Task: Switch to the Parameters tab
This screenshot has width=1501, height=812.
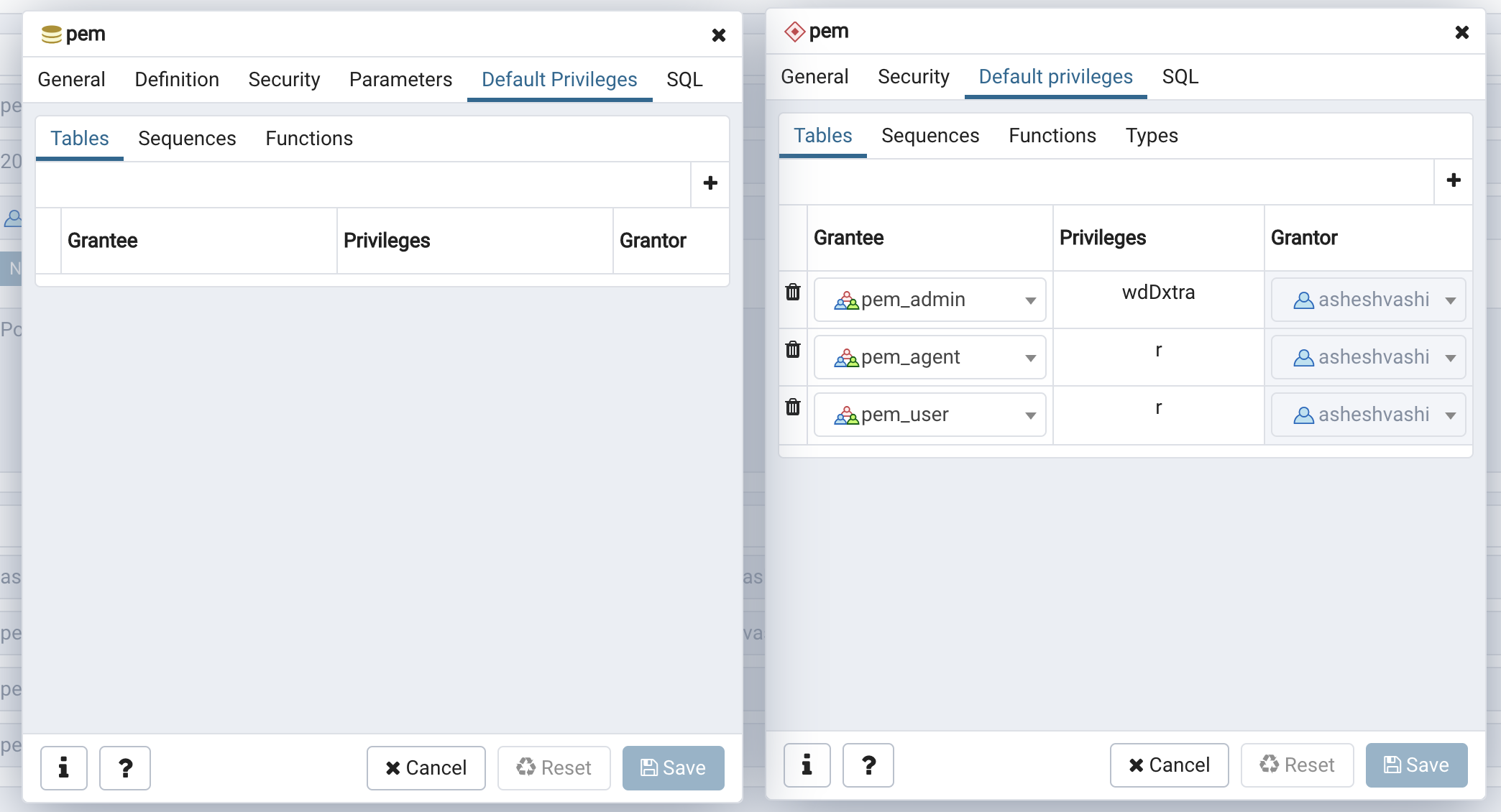Action: pyautogui.click(x=400, y=79)
